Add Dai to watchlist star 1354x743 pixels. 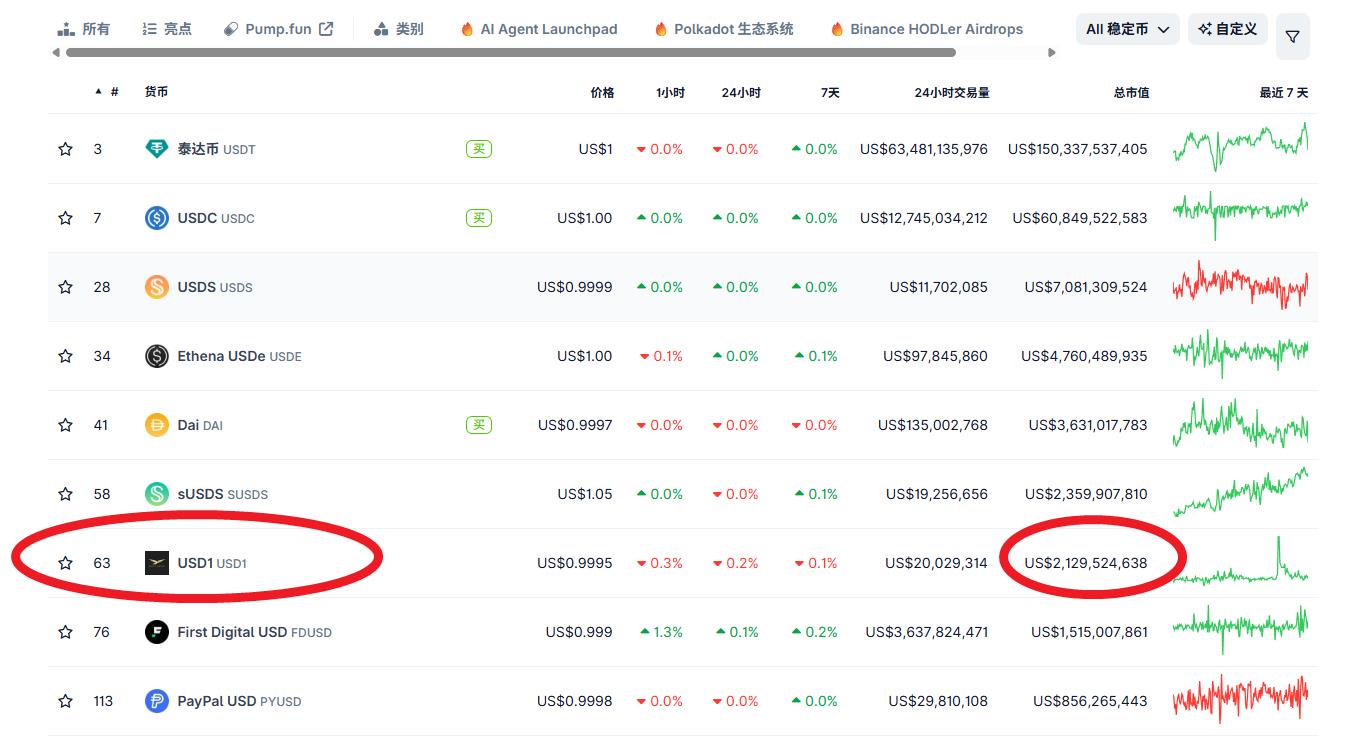[x=65, y=425]
